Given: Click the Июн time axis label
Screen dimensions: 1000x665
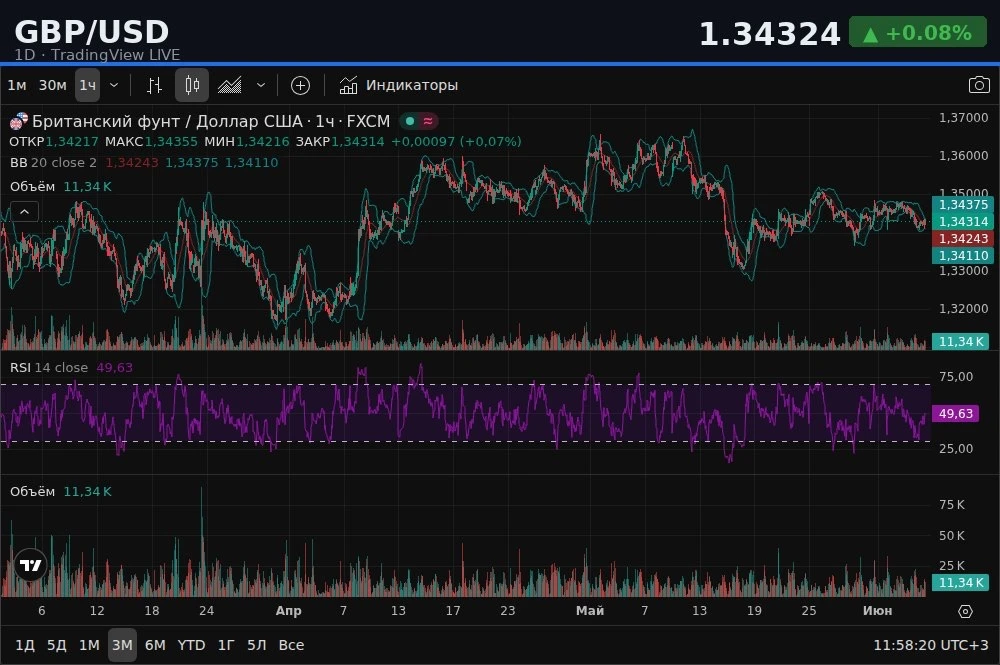Looking at the screenshot, I should pyautogui.click(x=878, y=611).
